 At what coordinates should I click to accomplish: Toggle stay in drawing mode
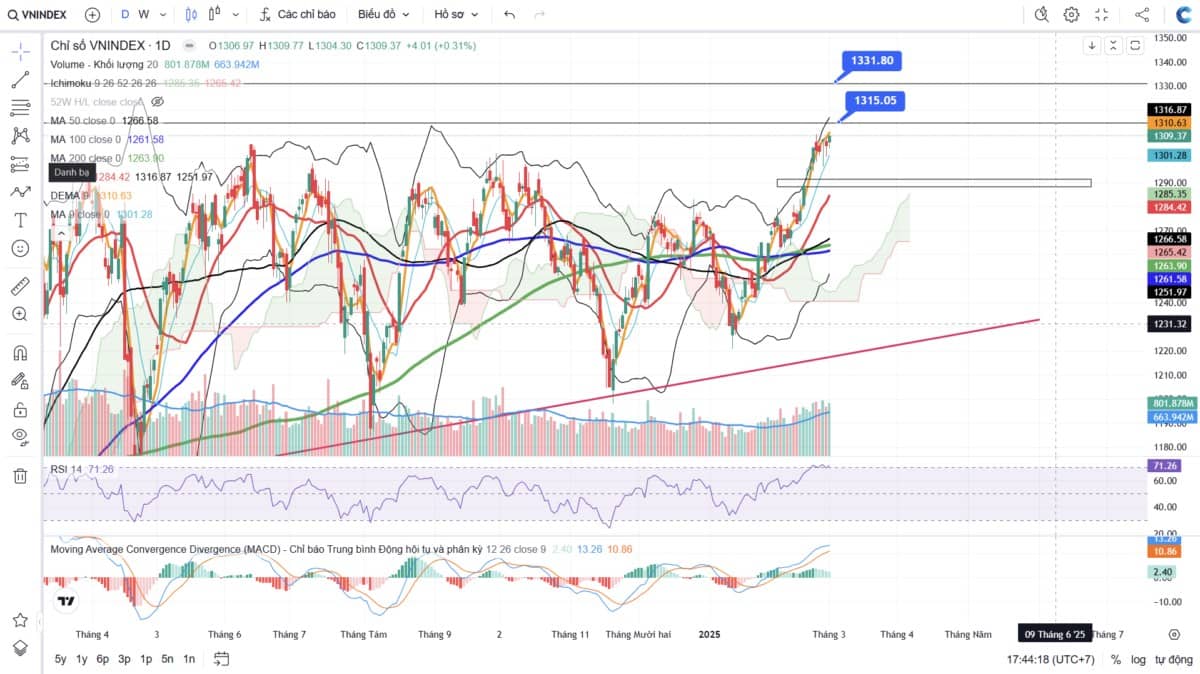point(20,381)
